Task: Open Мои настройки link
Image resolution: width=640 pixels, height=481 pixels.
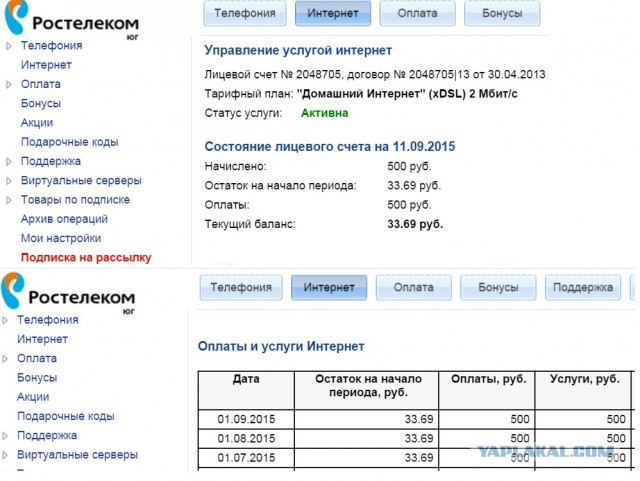Action: 61,238
